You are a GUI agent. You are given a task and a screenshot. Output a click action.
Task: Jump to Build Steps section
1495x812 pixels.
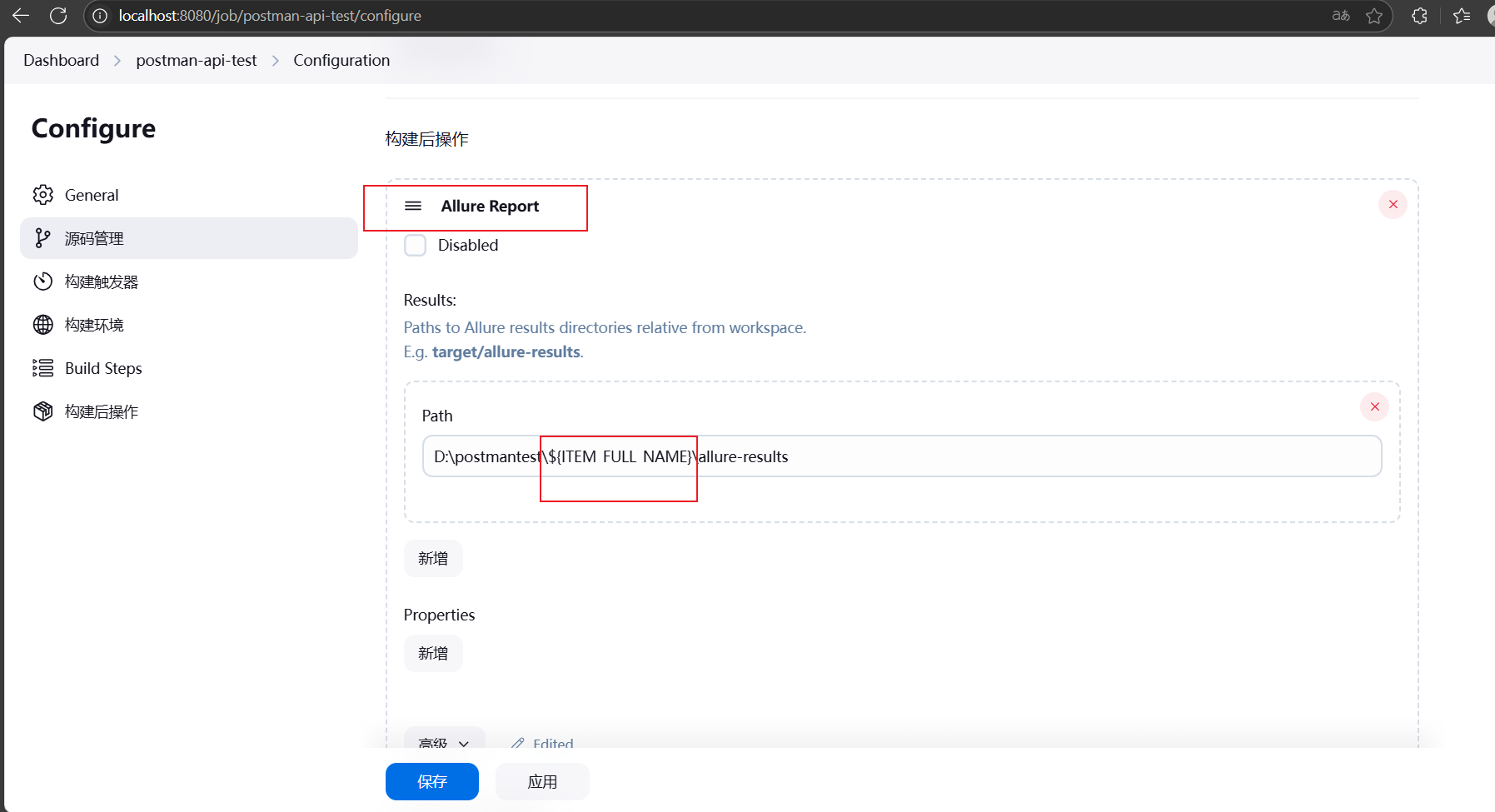pos(189,368)
